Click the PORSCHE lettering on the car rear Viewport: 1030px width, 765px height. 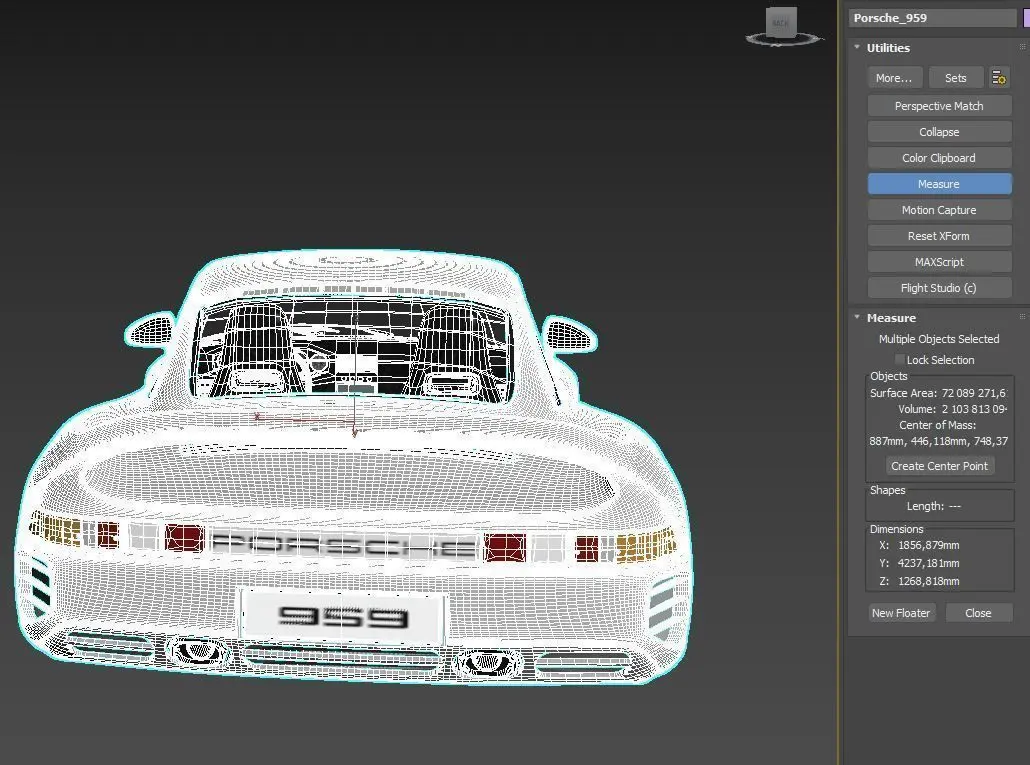(343, 545)
